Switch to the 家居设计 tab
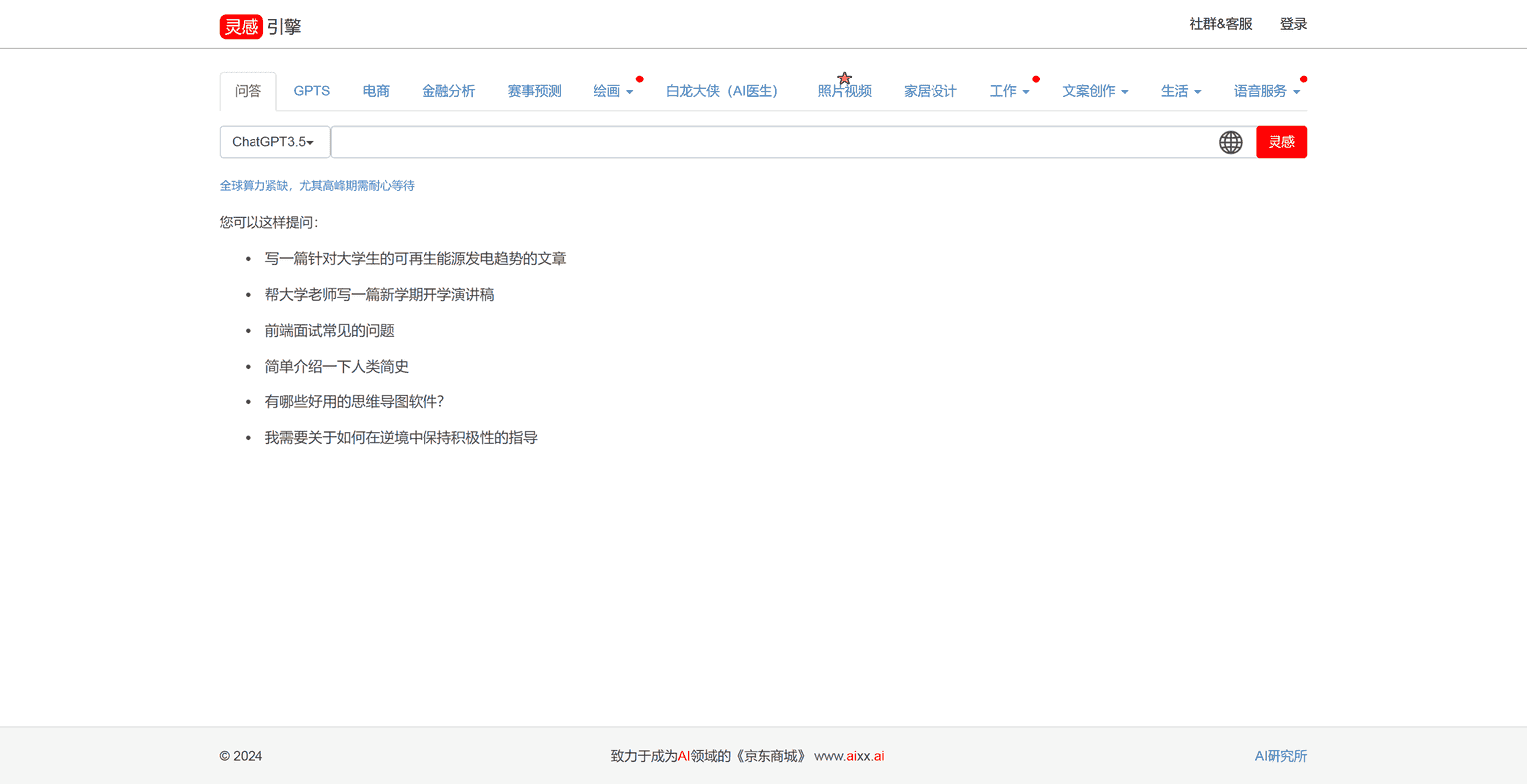This screenshot has height=784, width=1527. pyautogui.click(x=931, y=91)
